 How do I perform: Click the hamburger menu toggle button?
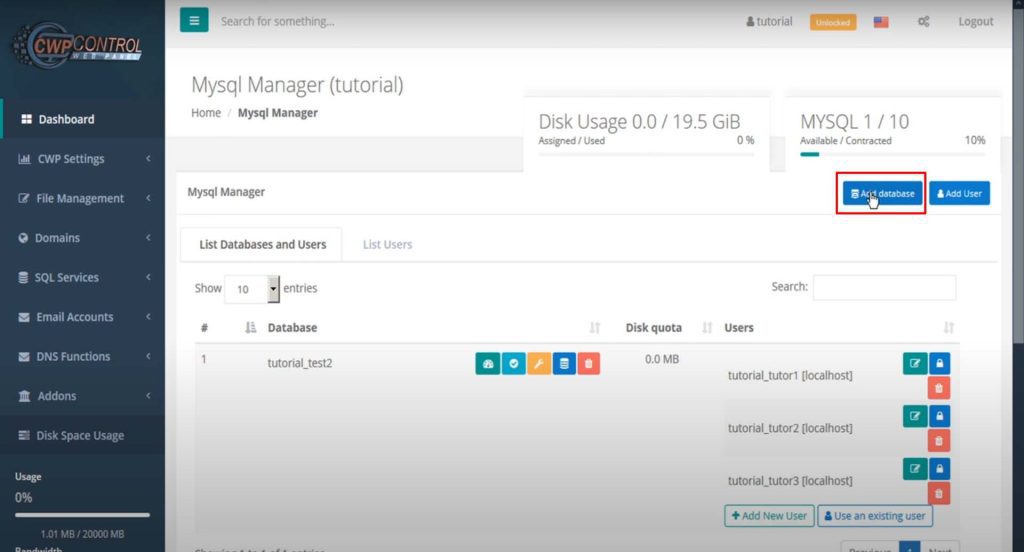(x=194, y=20)
